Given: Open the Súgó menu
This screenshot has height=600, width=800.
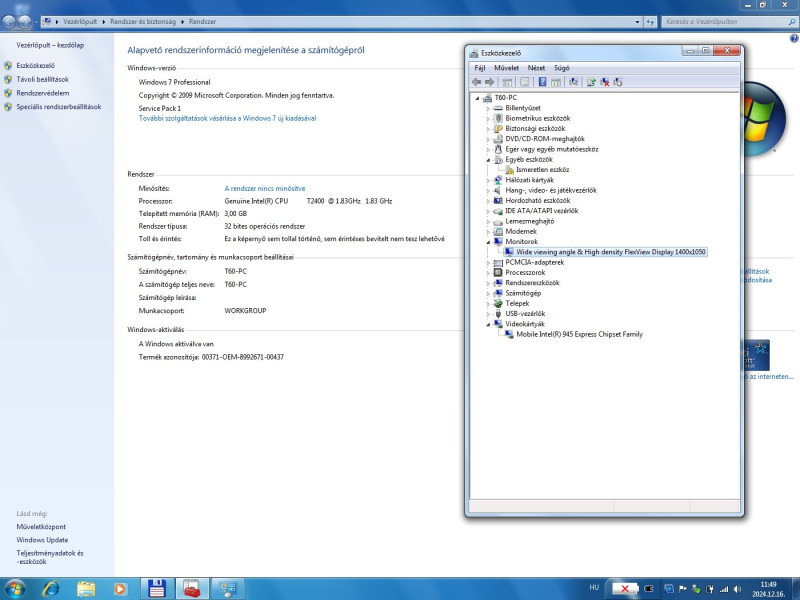Looking at the screenshot, I should 562,68.
